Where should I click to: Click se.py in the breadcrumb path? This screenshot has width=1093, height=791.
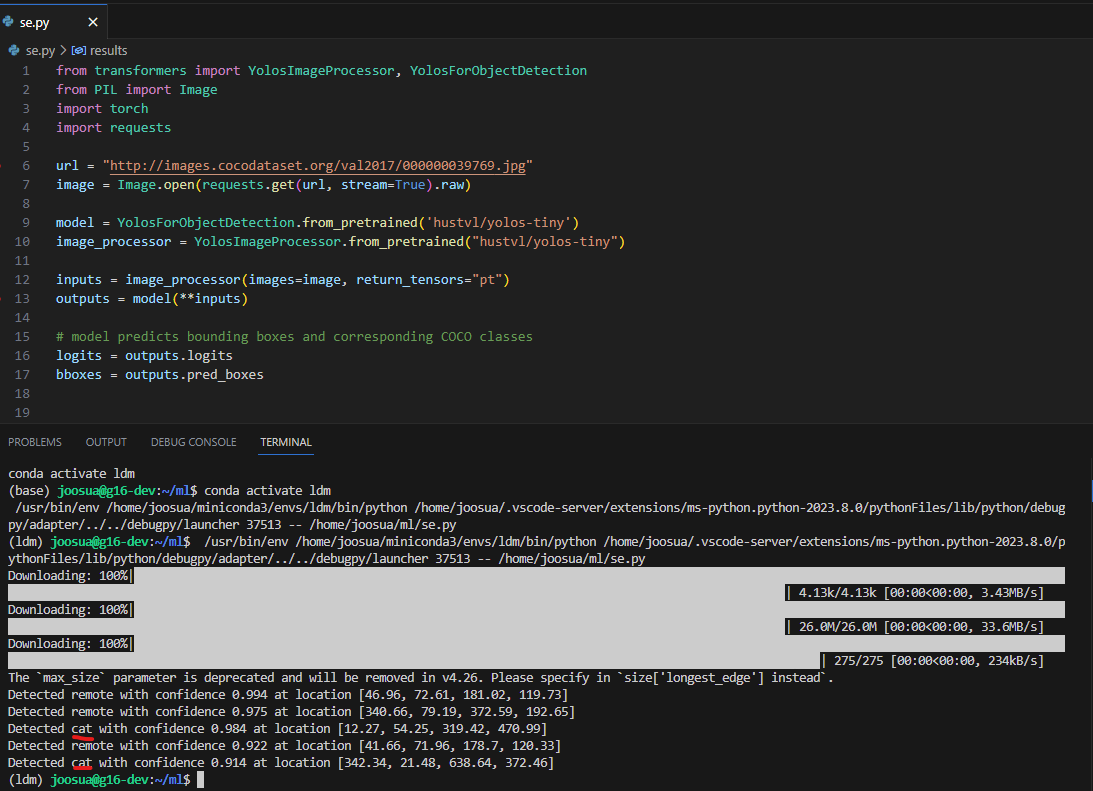point(40,51)
